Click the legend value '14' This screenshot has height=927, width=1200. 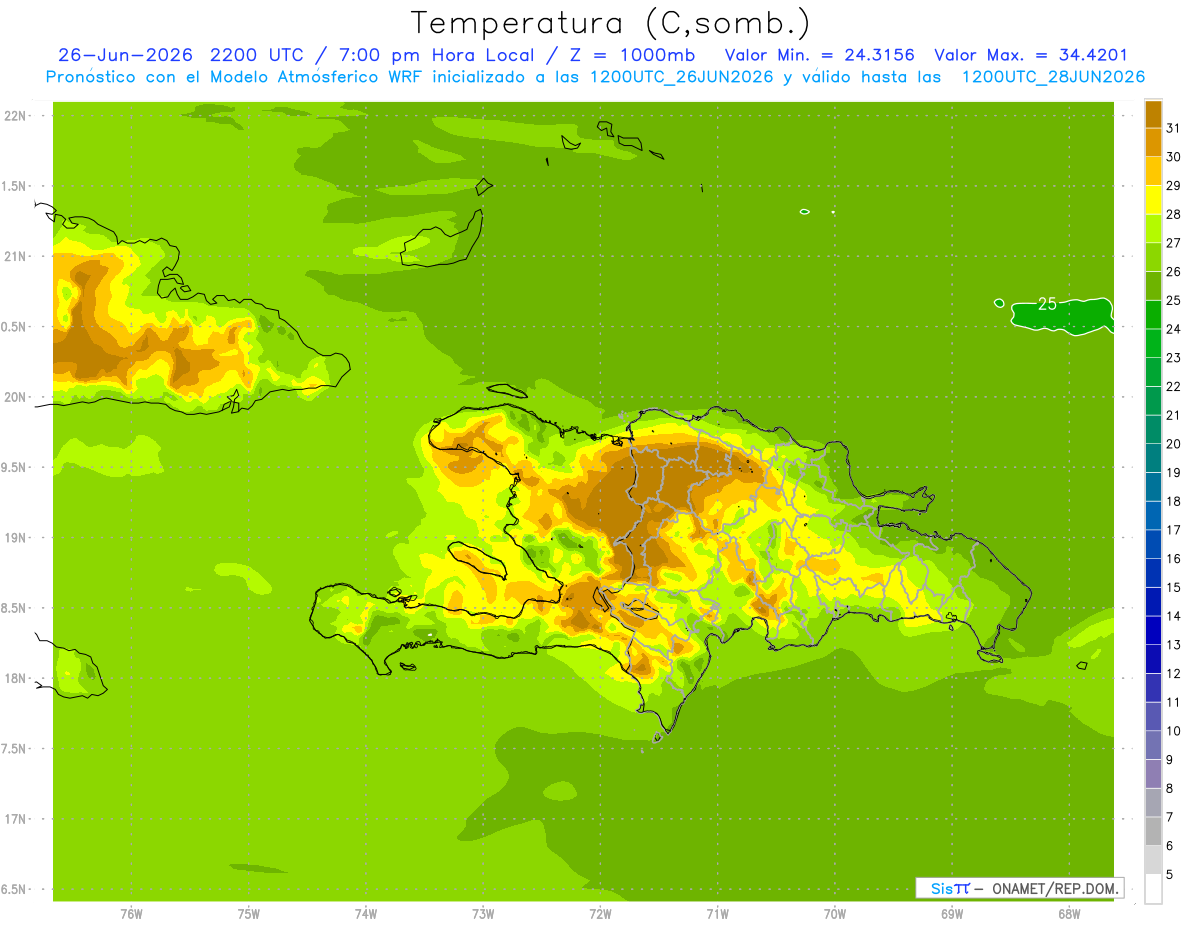pyautogui.click(x=1173, y=616)
